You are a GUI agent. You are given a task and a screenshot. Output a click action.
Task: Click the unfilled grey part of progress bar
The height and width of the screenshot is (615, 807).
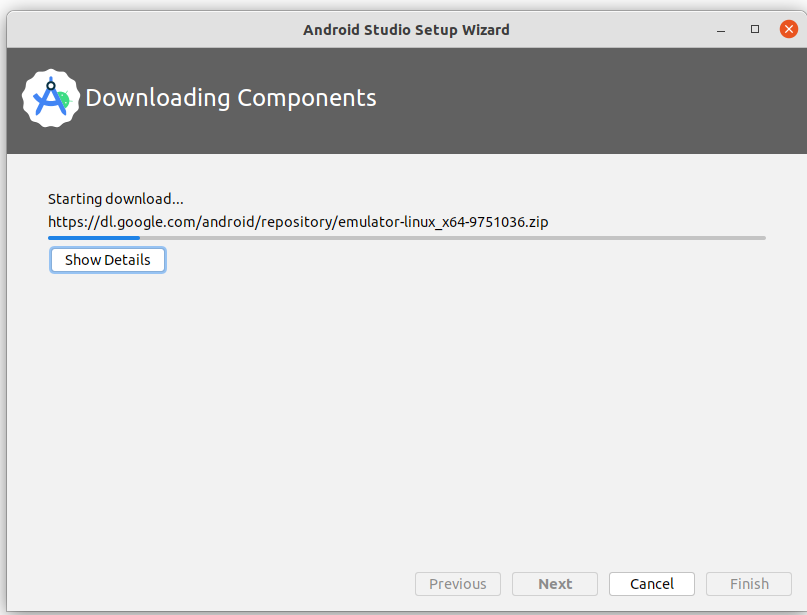point(450,238)
